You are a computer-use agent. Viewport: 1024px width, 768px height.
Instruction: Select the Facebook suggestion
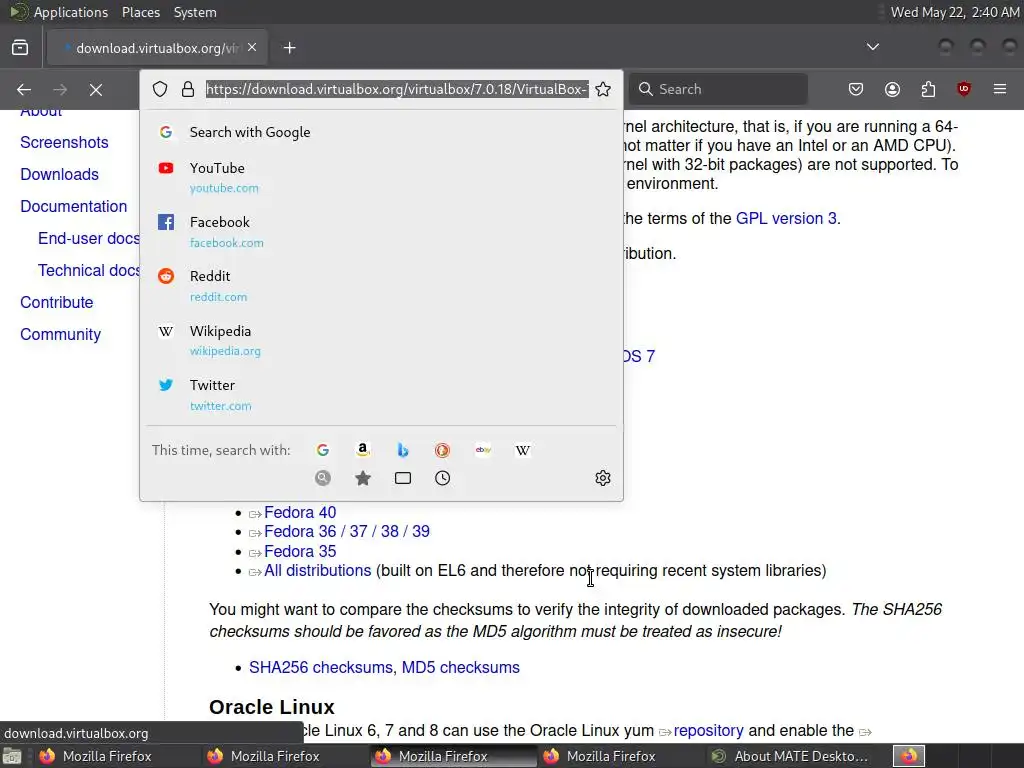coord(381,232)
